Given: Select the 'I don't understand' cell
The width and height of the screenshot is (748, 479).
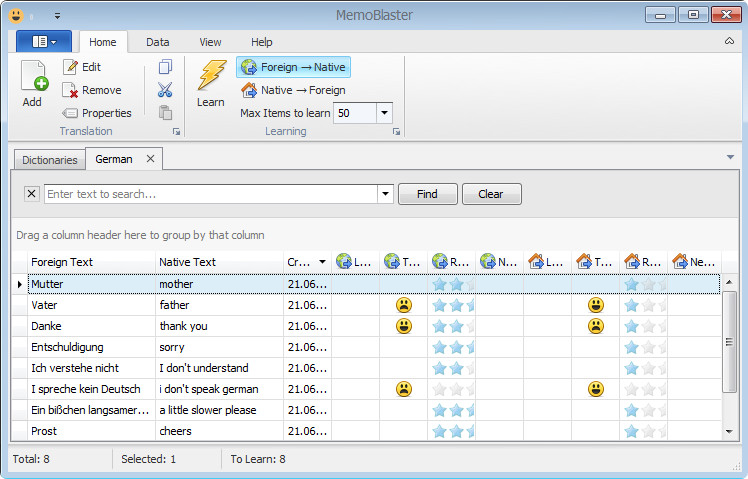Looking at the screenshot, I should (219, 368).
